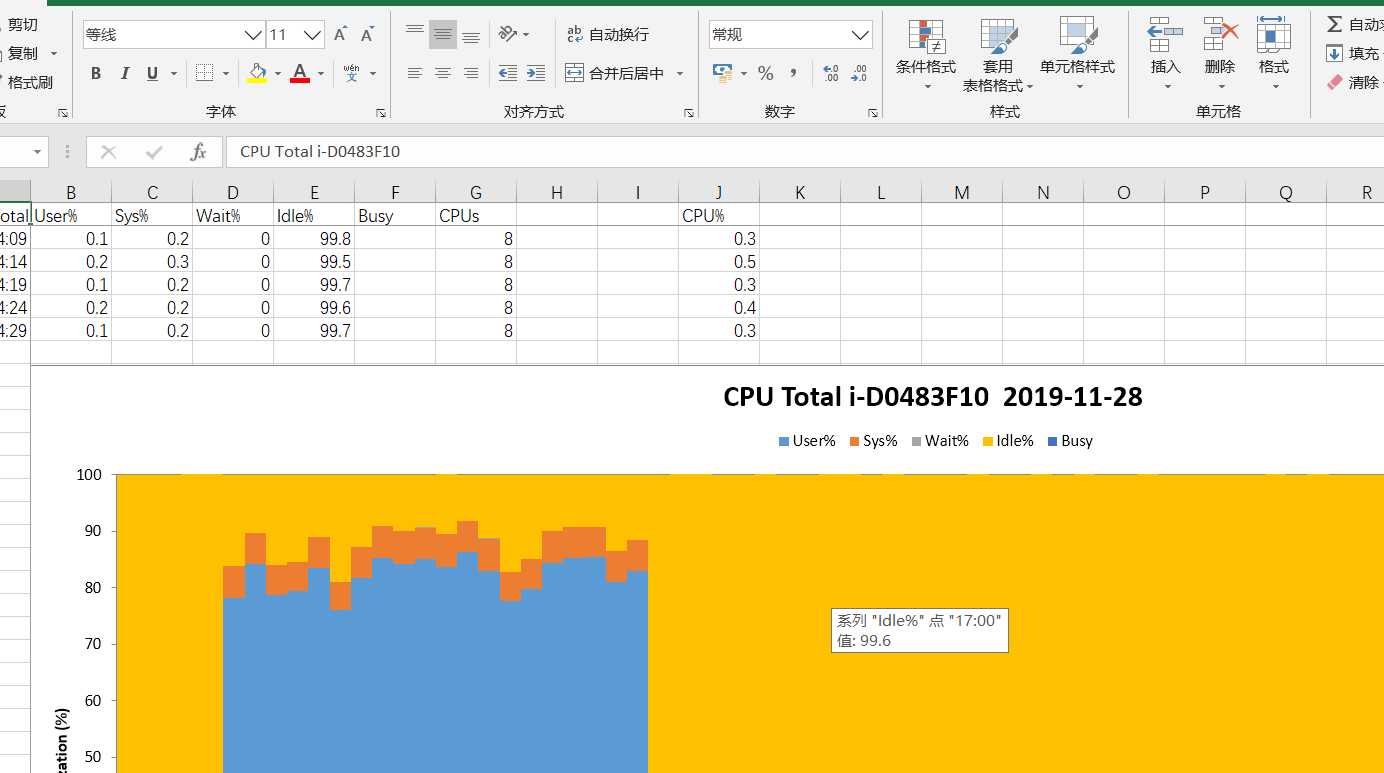
Task: Select column J header
Action: pos(719,192)
